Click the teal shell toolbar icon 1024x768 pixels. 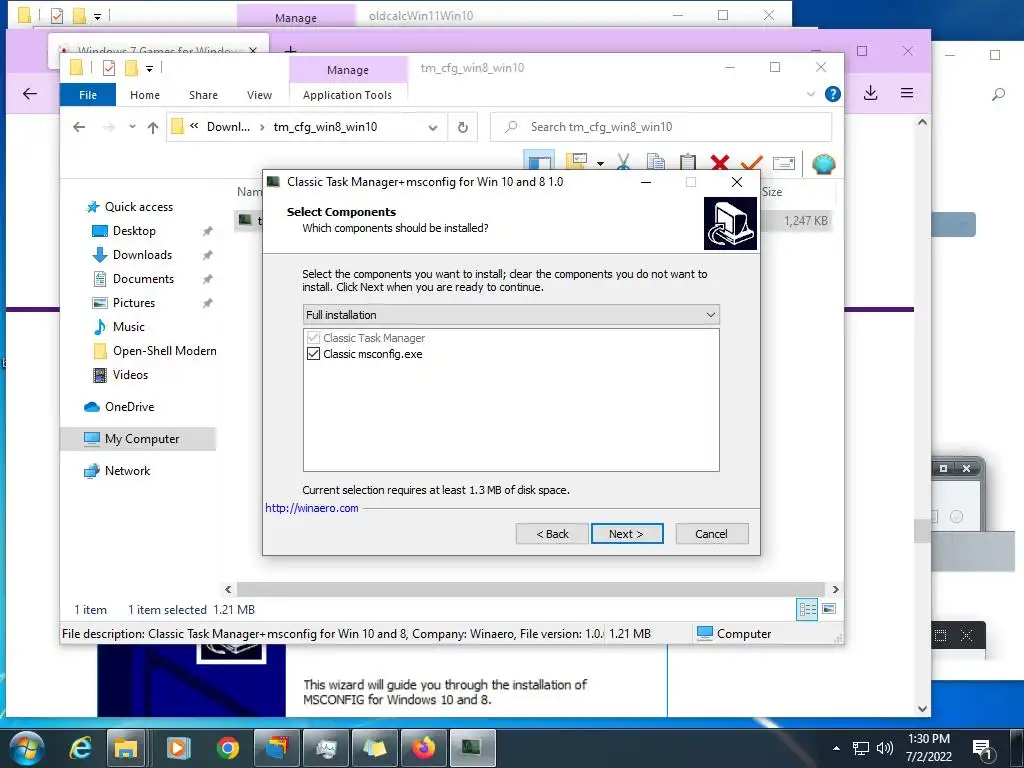824,163
